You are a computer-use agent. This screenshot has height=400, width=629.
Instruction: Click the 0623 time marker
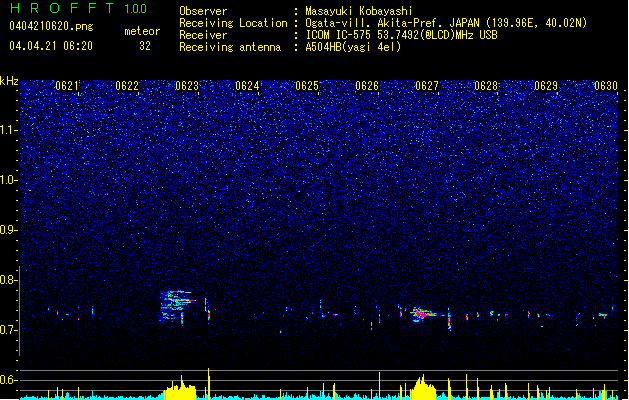point(187,86)
